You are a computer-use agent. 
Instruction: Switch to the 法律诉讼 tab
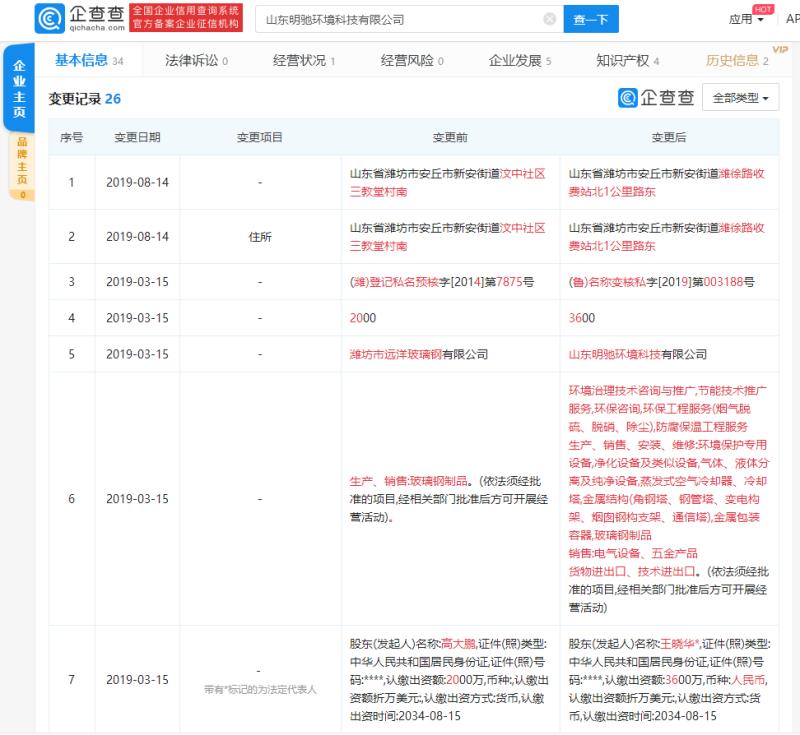pyautogui.click(x=196, y=61)
